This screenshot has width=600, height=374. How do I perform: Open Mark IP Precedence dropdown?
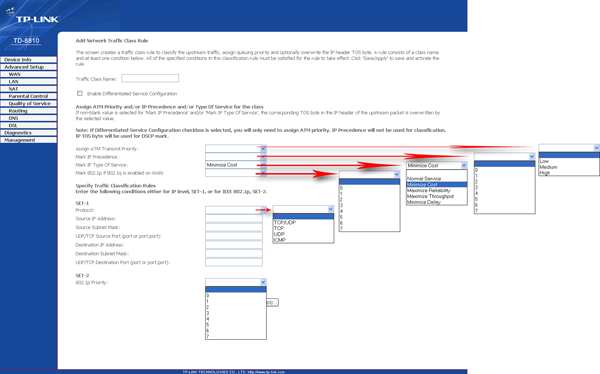(x=236, y=157)
